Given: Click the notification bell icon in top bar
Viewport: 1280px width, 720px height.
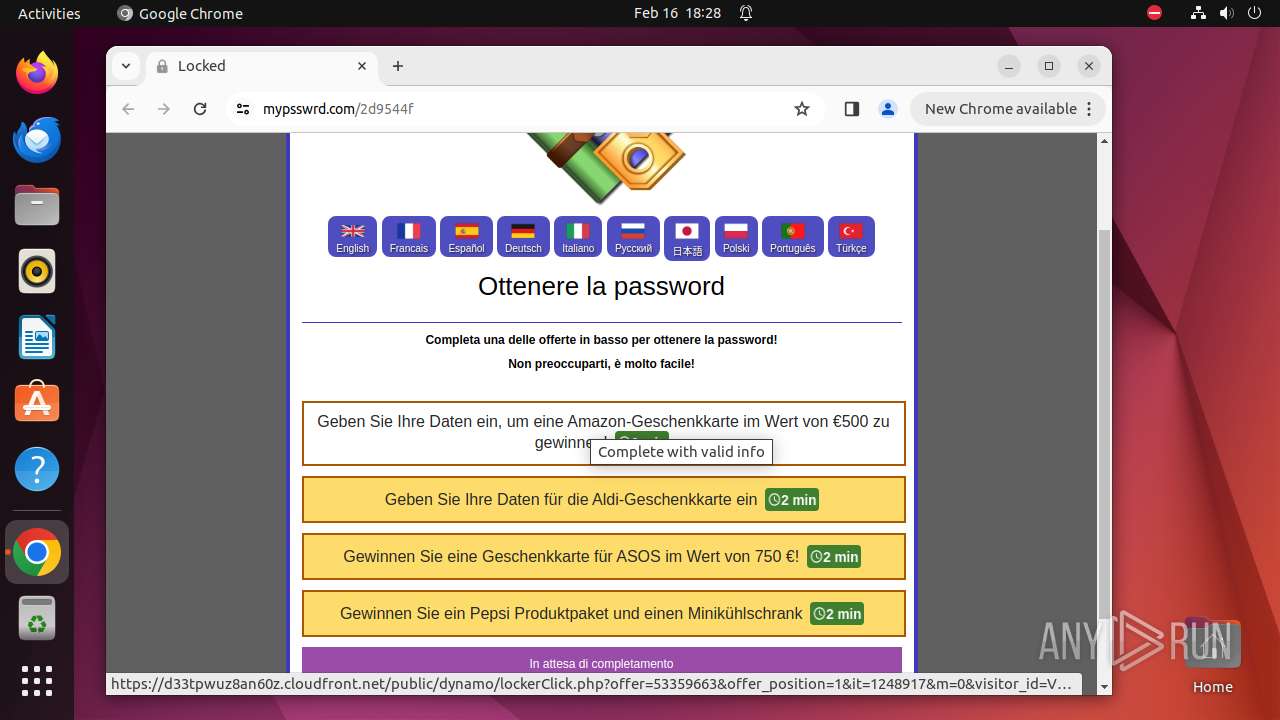Looking at the screenshot, I should (x=746, y=13).
